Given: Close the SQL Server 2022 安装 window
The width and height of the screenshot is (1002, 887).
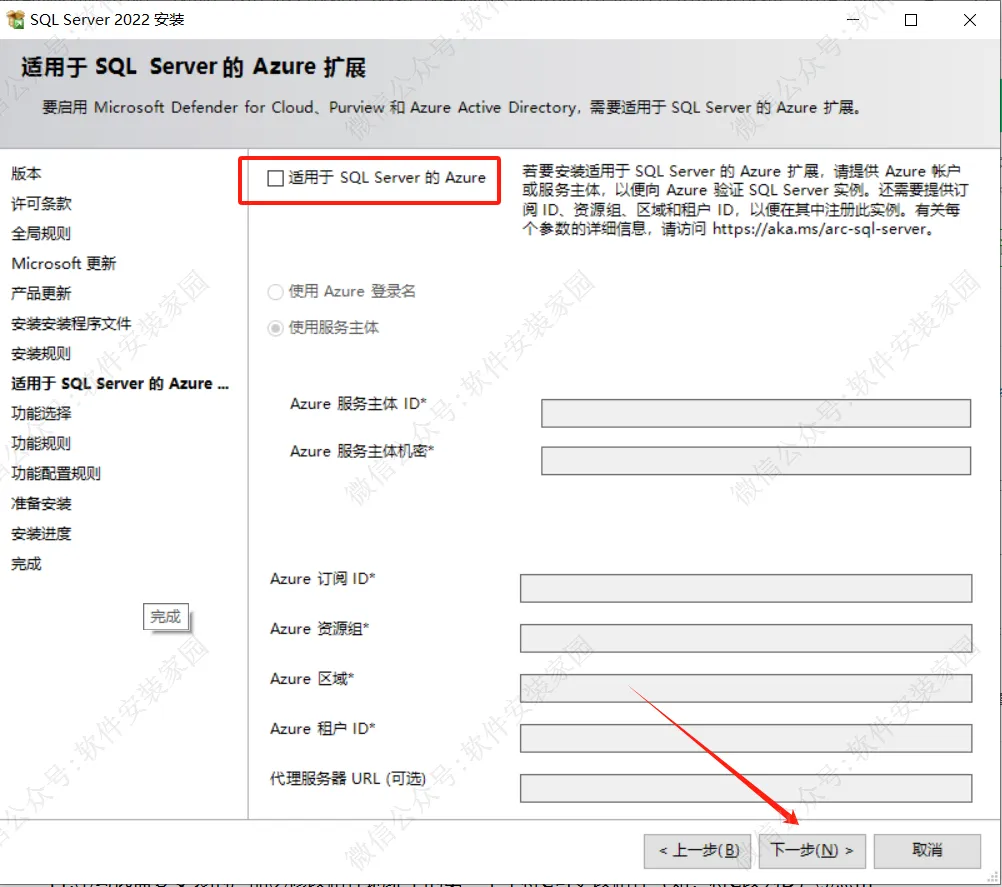Looking at the screenshot, I should pyautogui.click(x=969, y=20).
